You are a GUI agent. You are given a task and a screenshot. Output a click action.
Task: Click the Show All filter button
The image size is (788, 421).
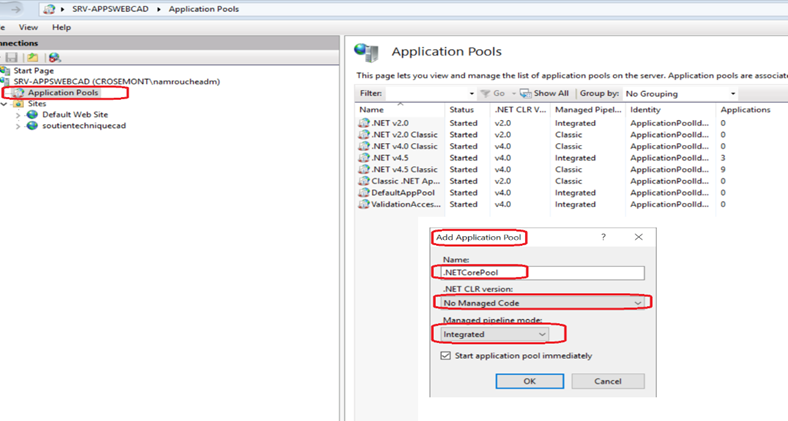point(550,93)
